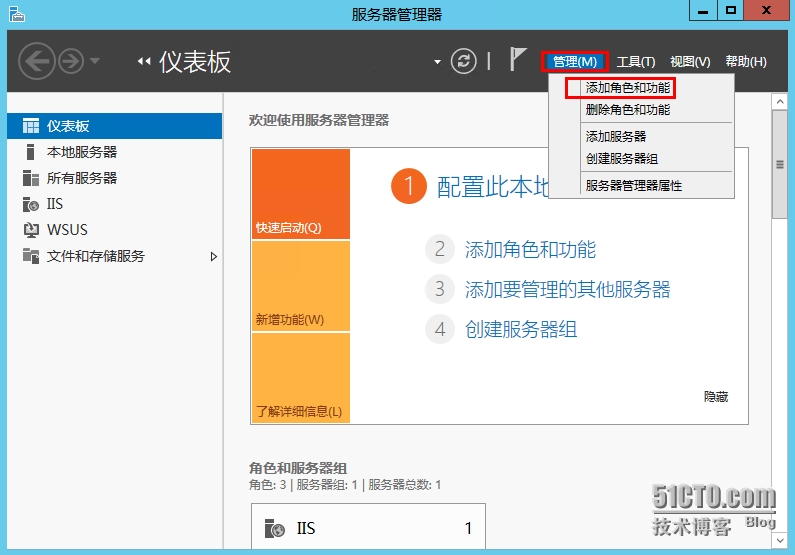This screenshot has height=555, width=795.
Task: Open the notifications flag
Action: click(x=517, y=59)
